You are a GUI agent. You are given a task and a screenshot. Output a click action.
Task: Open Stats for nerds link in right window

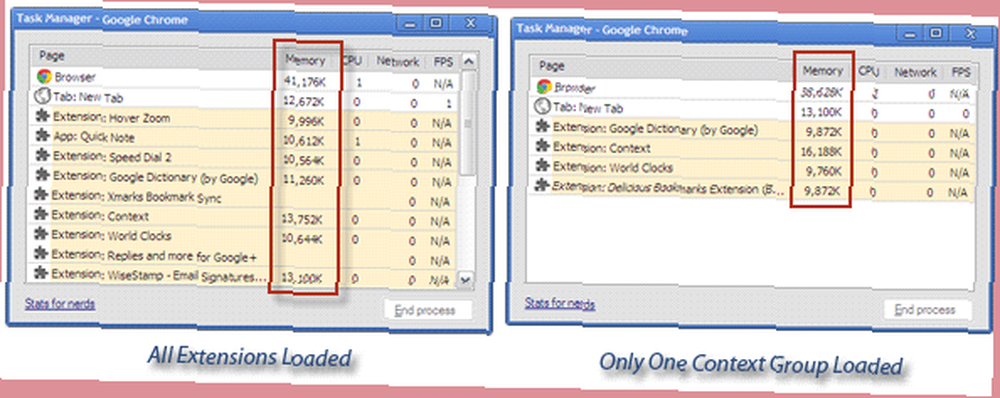click(560, 304)
